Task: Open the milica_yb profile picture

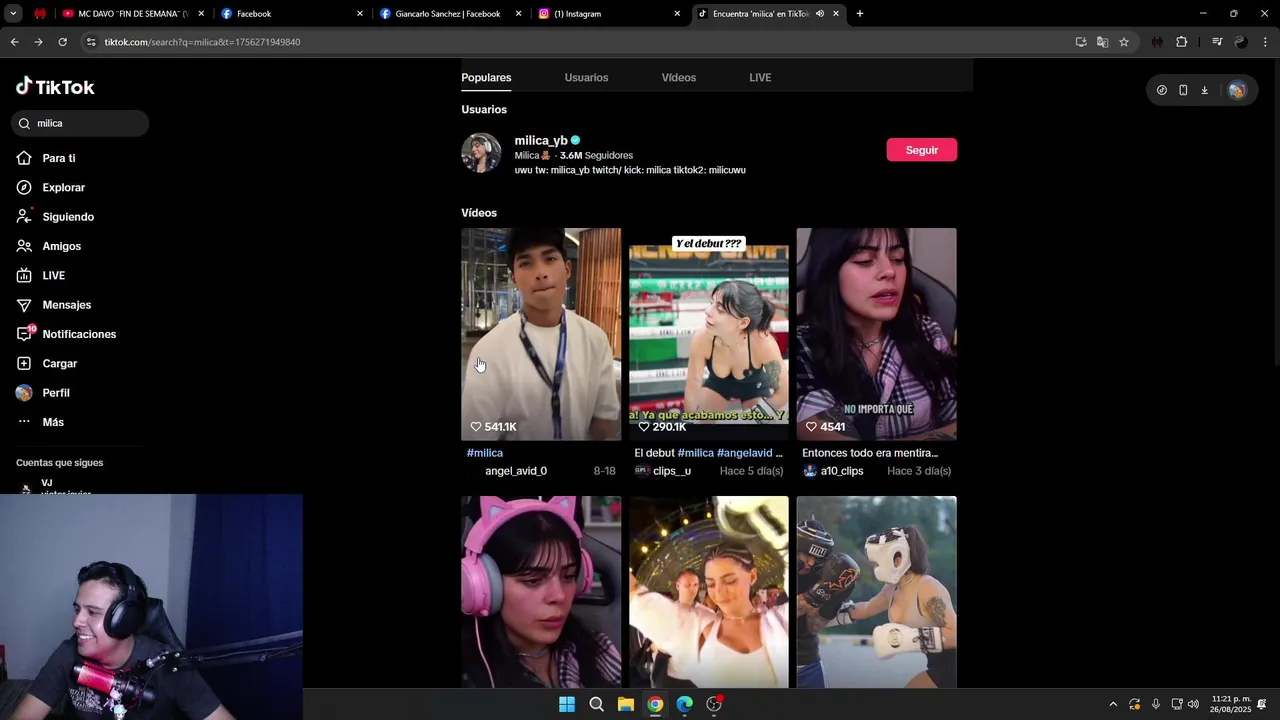Action: tap(481, 153)
